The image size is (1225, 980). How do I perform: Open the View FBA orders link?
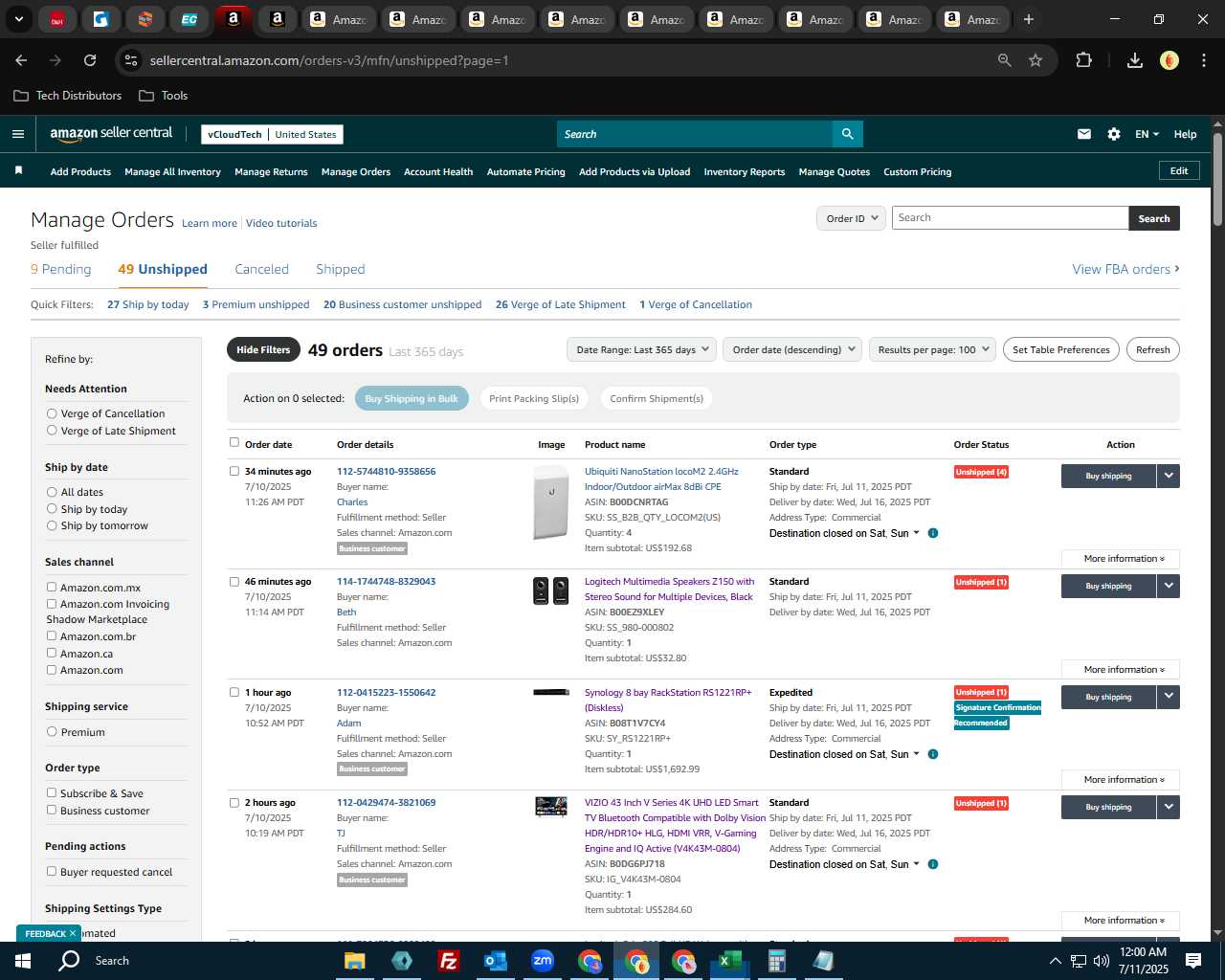pyautogui.click(x=1125, y=269)
